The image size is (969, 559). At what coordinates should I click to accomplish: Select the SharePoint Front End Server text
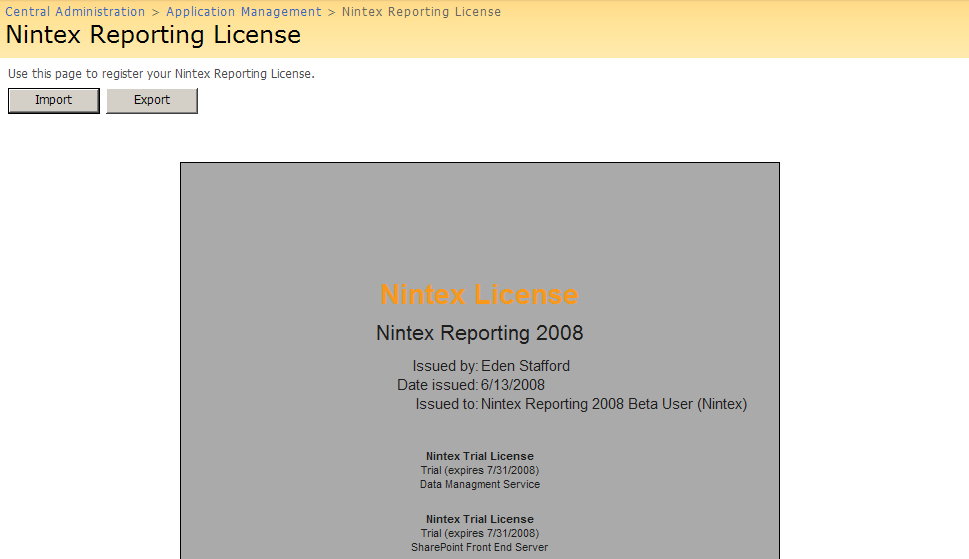[479, 547]
